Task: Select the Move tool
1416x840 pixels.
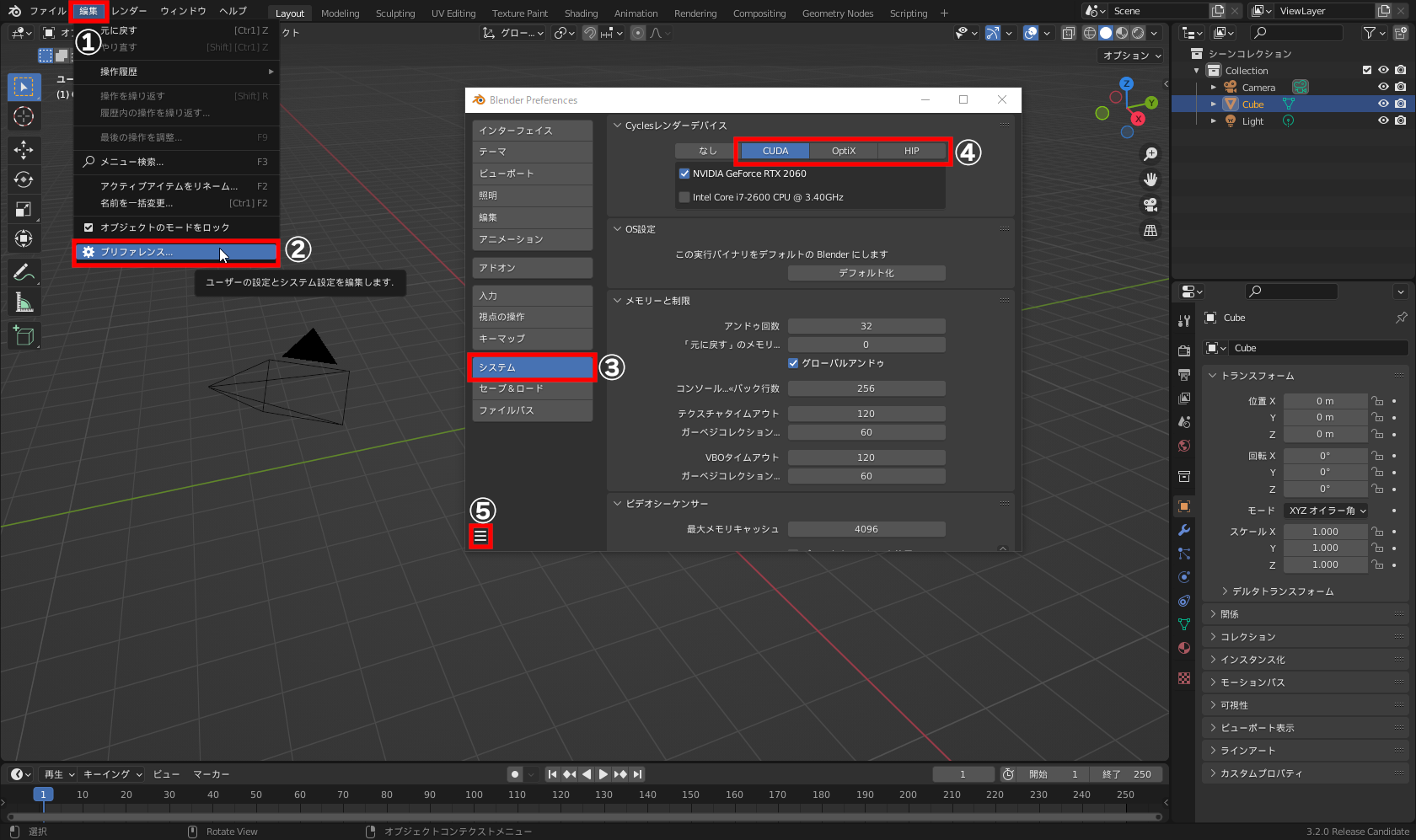Action: (24, 150)
